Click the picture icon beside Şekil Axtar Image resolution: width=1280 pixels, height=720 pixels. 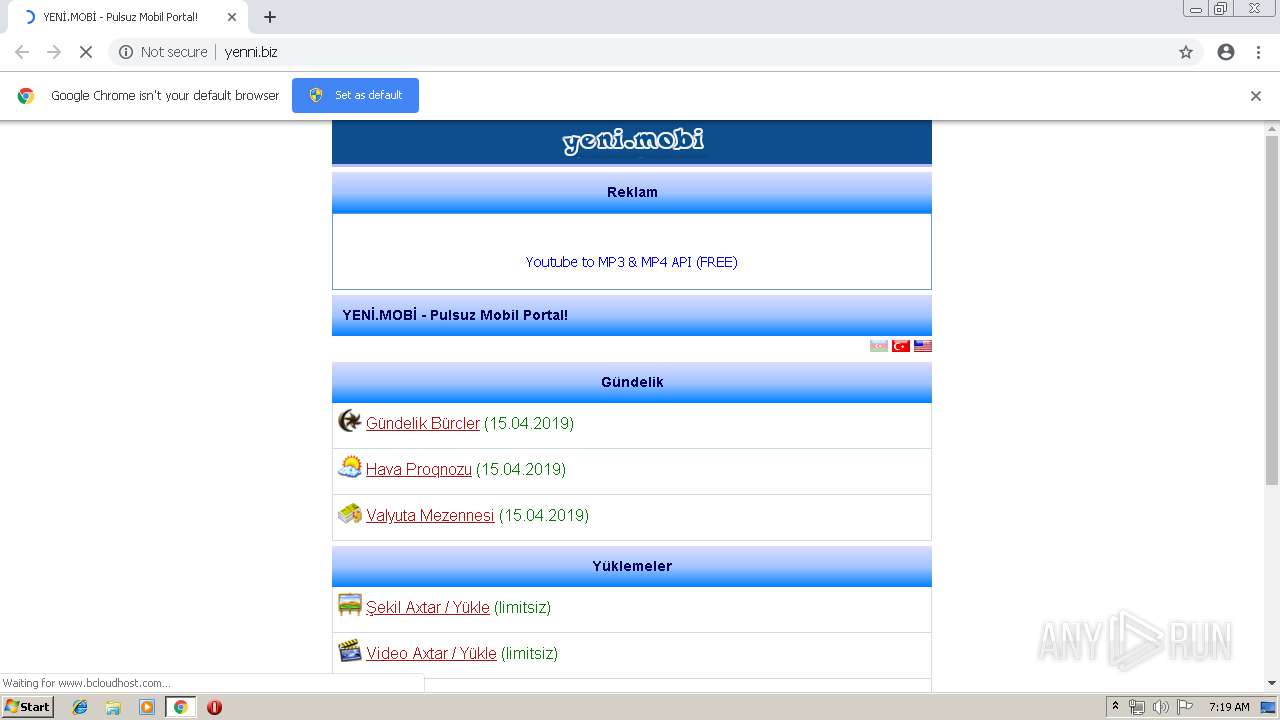[349, 605]
